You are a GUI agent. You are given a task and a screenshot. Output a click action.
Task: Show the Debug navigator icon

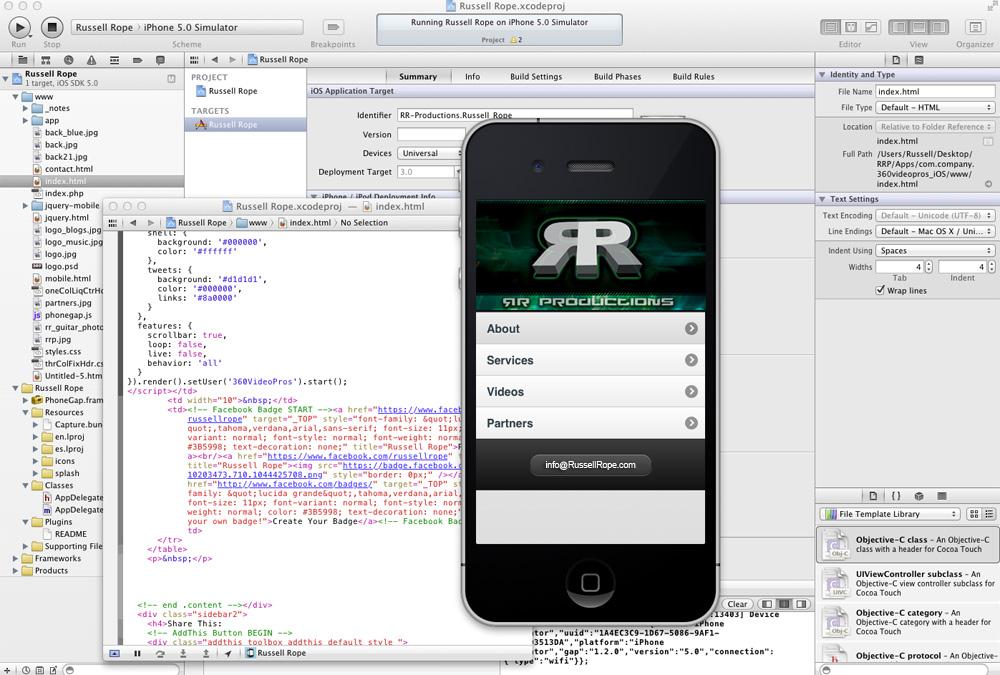(114, 60)
